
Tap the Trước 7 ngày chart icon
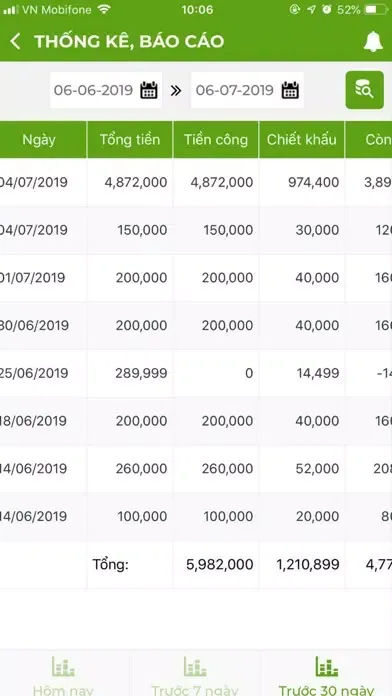pyautogui.click(x=195, y=667)
